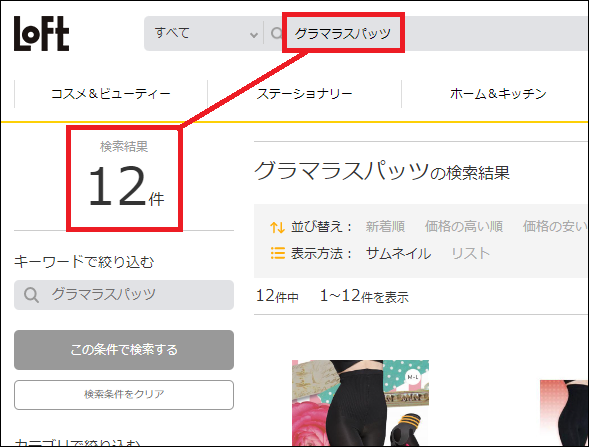Open the first product thumbnail with M-L badge
Image resolution: width=589 pixels, height=447 pixels.
360,403
